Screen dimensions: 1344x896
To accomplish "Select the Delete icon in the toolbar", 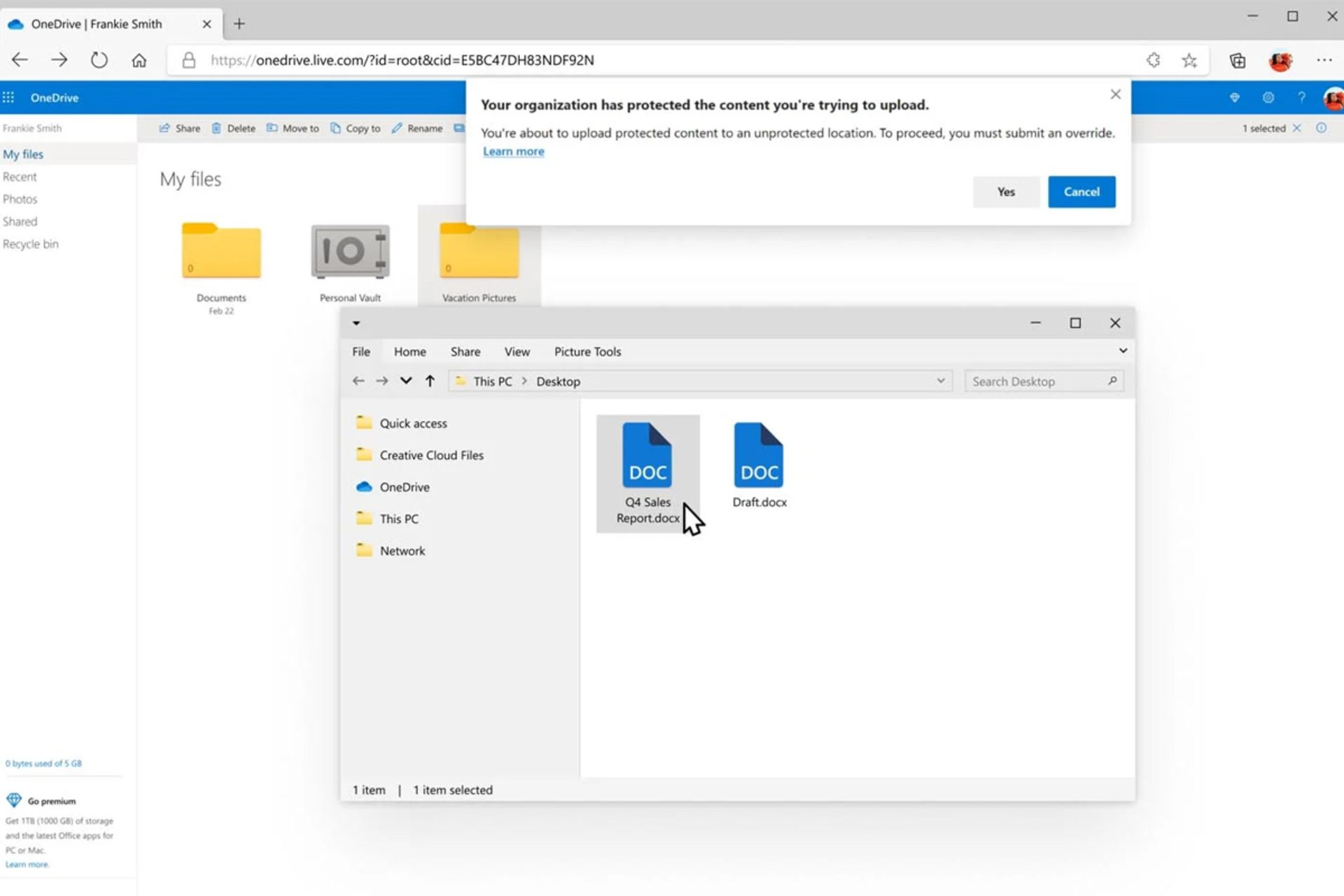I will click(x=218, y=128).
